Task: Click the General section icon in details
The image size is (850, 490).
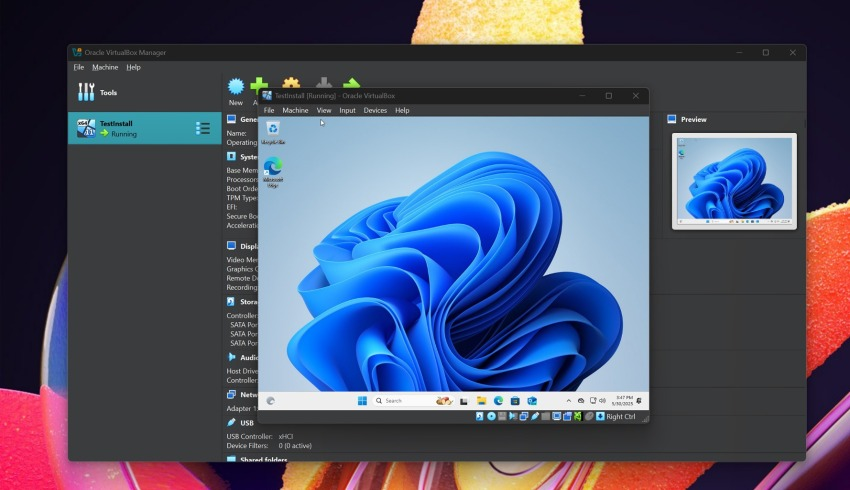Action: (231, 119)
